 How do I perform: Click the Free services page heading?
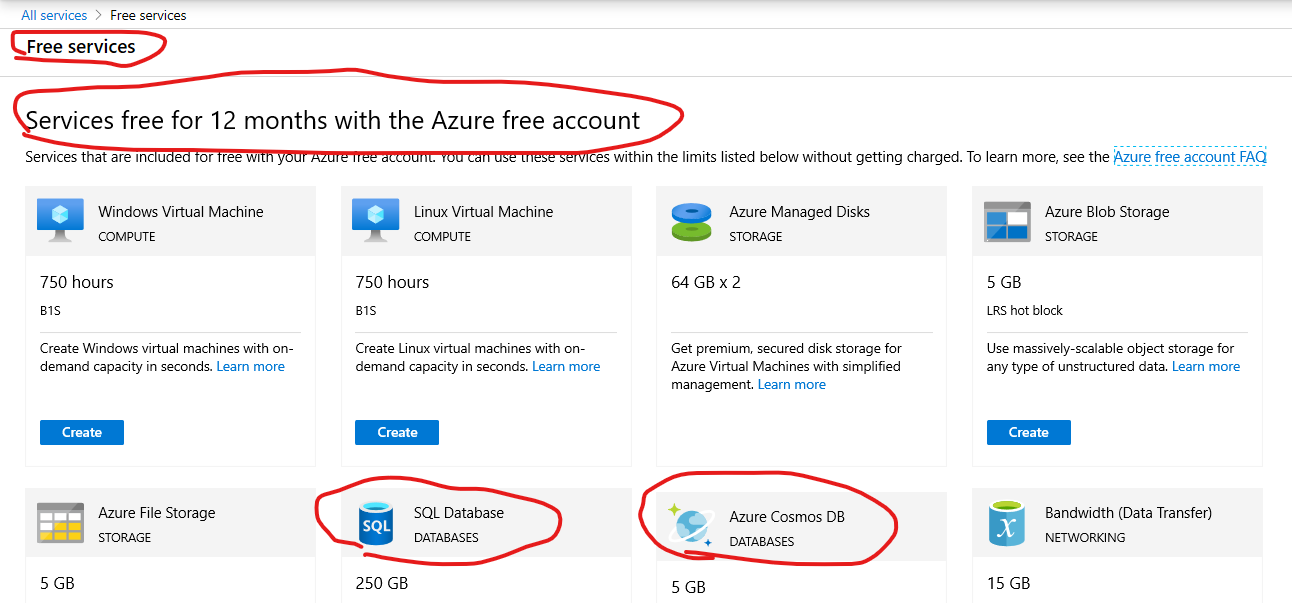pyautogui.click(x=81, y=46)
